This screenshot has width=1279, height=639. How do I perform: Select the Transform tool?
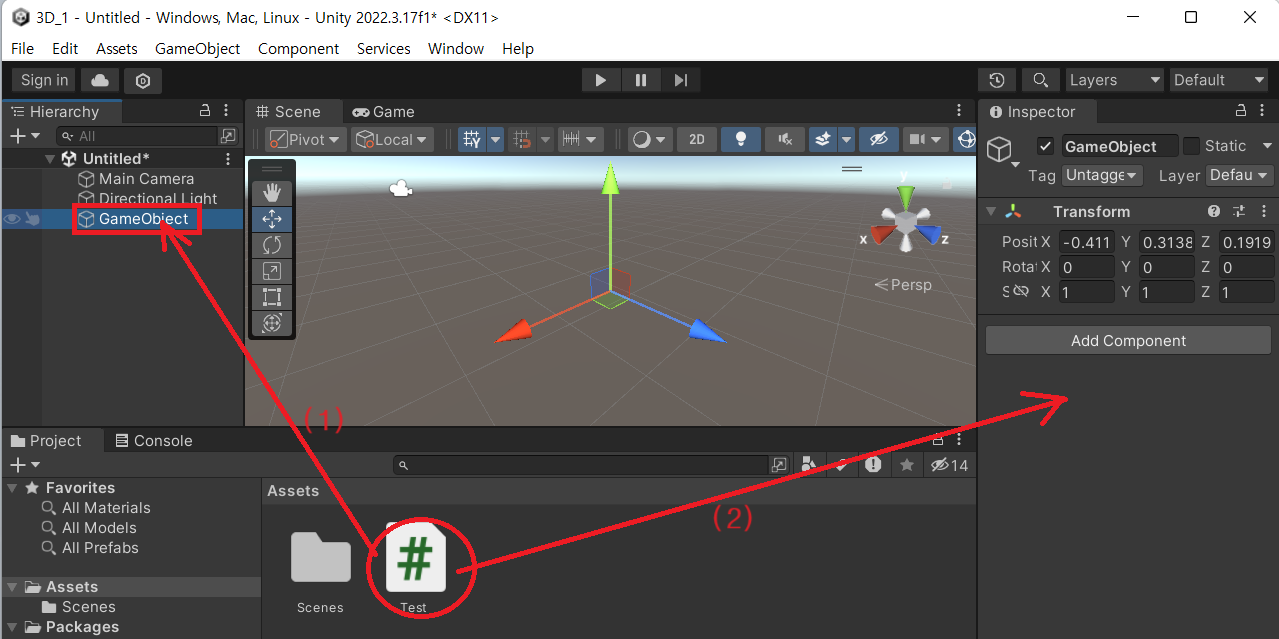point(271,323)
